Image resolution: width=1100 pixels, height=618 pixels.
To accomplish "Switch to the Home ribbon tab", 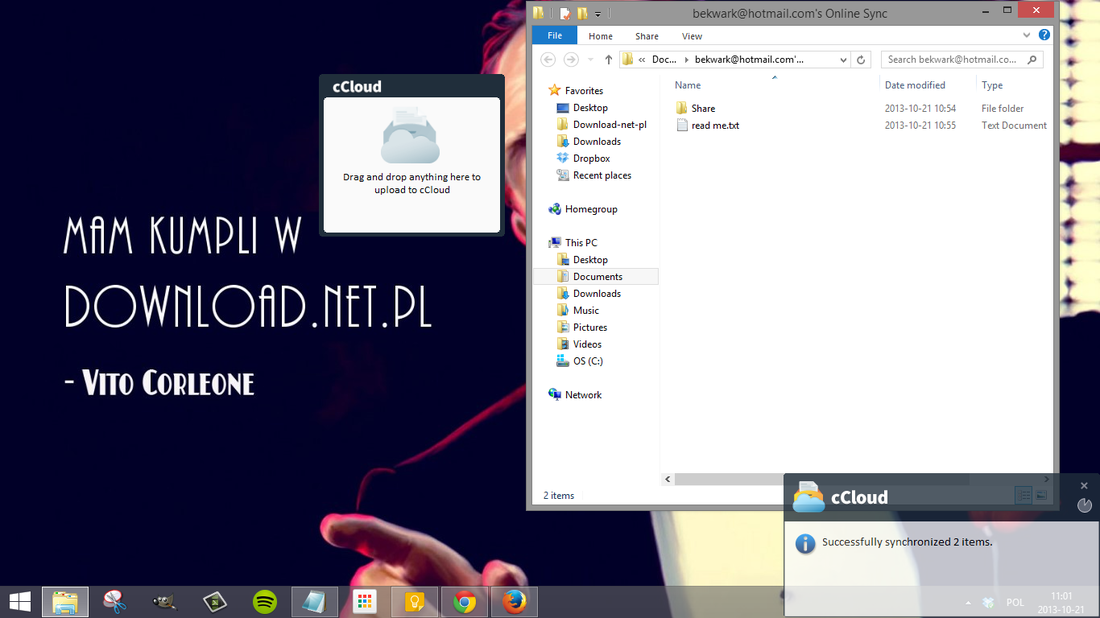I will pos(601,36).
